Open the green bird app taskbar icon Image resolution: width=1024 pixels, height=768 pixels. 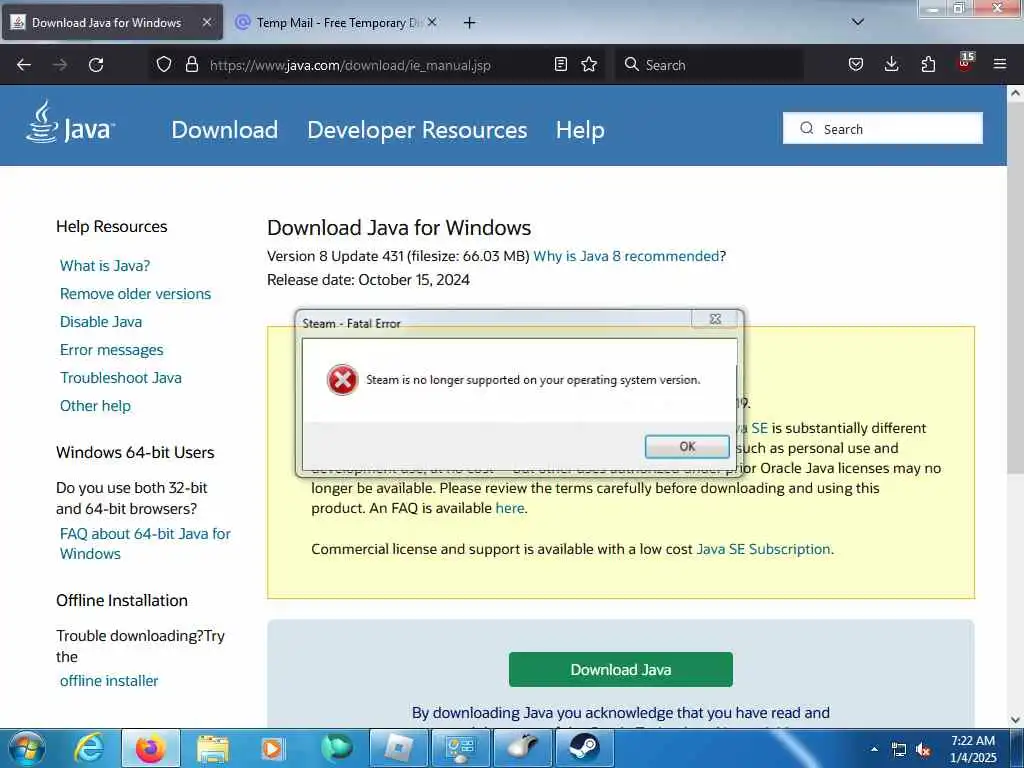click(x=336, y=748)
